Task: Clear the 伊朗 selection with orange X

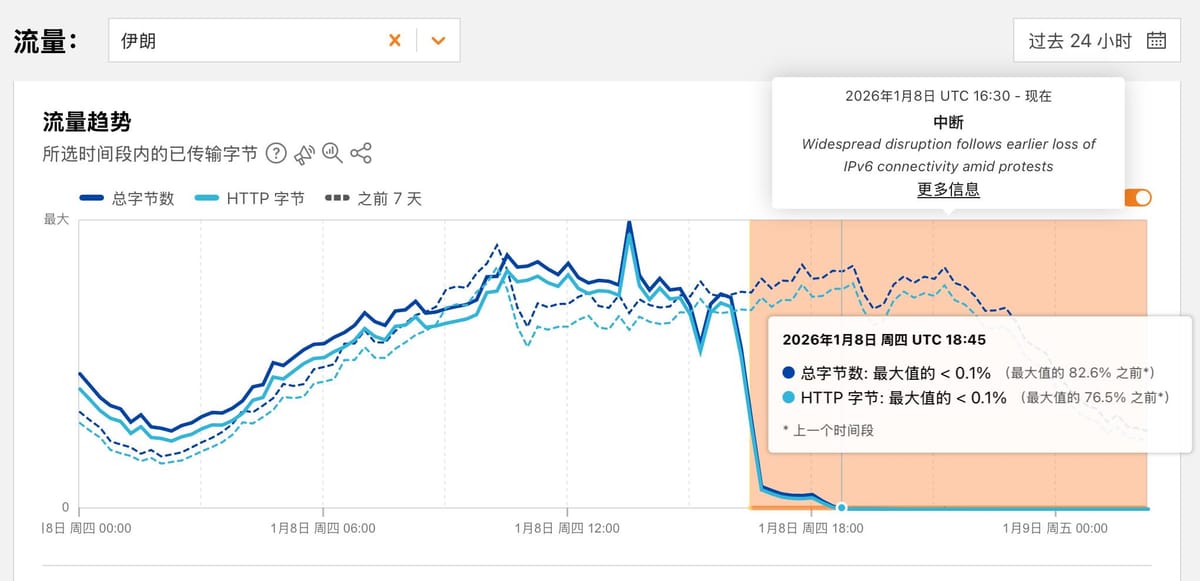Action: pos(395,41)
